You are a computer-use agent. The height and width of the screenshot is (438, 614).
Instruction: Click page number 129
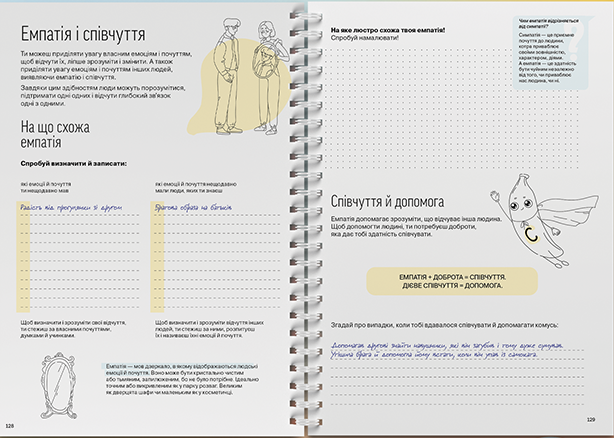pyautogui.click(x=591, y=419)
